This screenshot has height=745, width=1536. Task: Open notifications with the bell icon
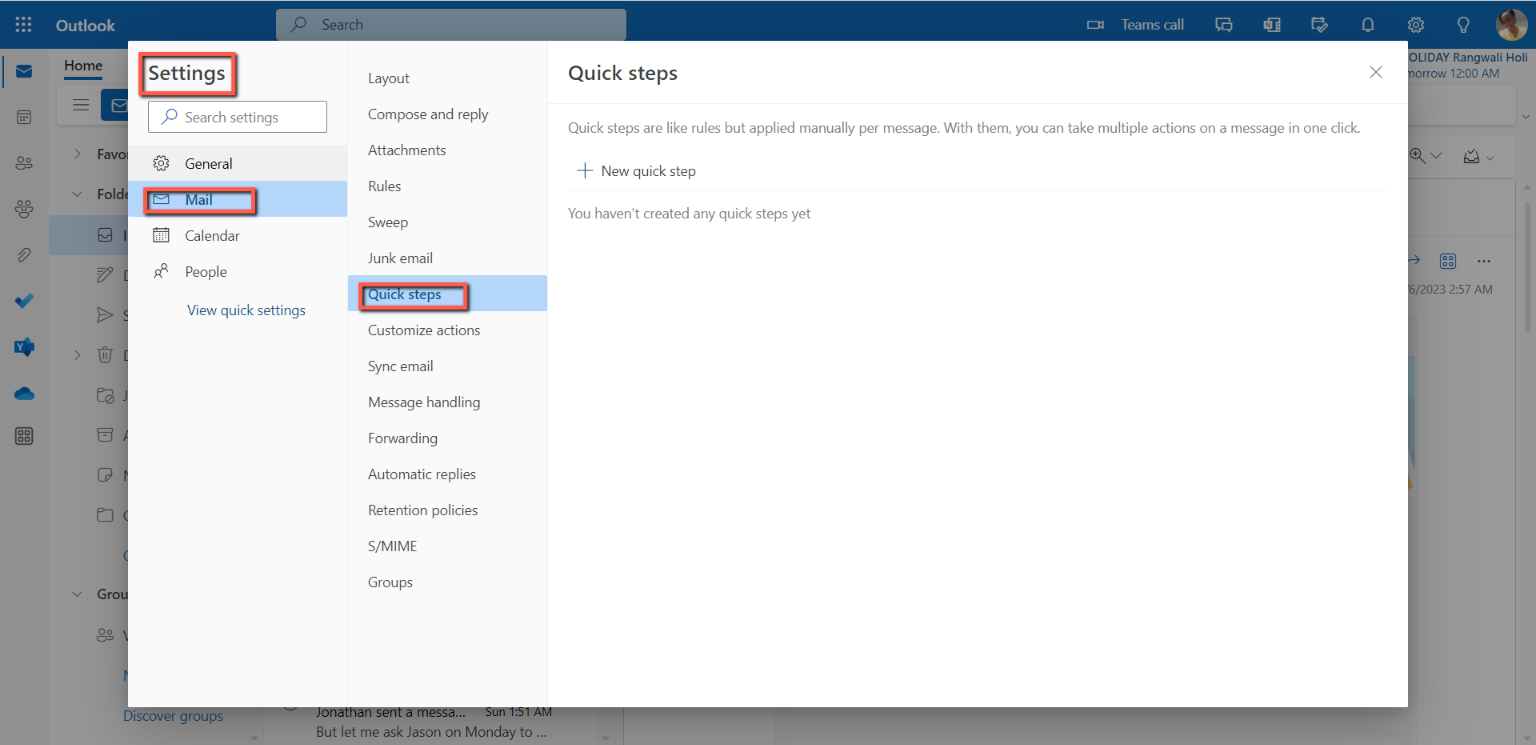tap(1367, 24)
